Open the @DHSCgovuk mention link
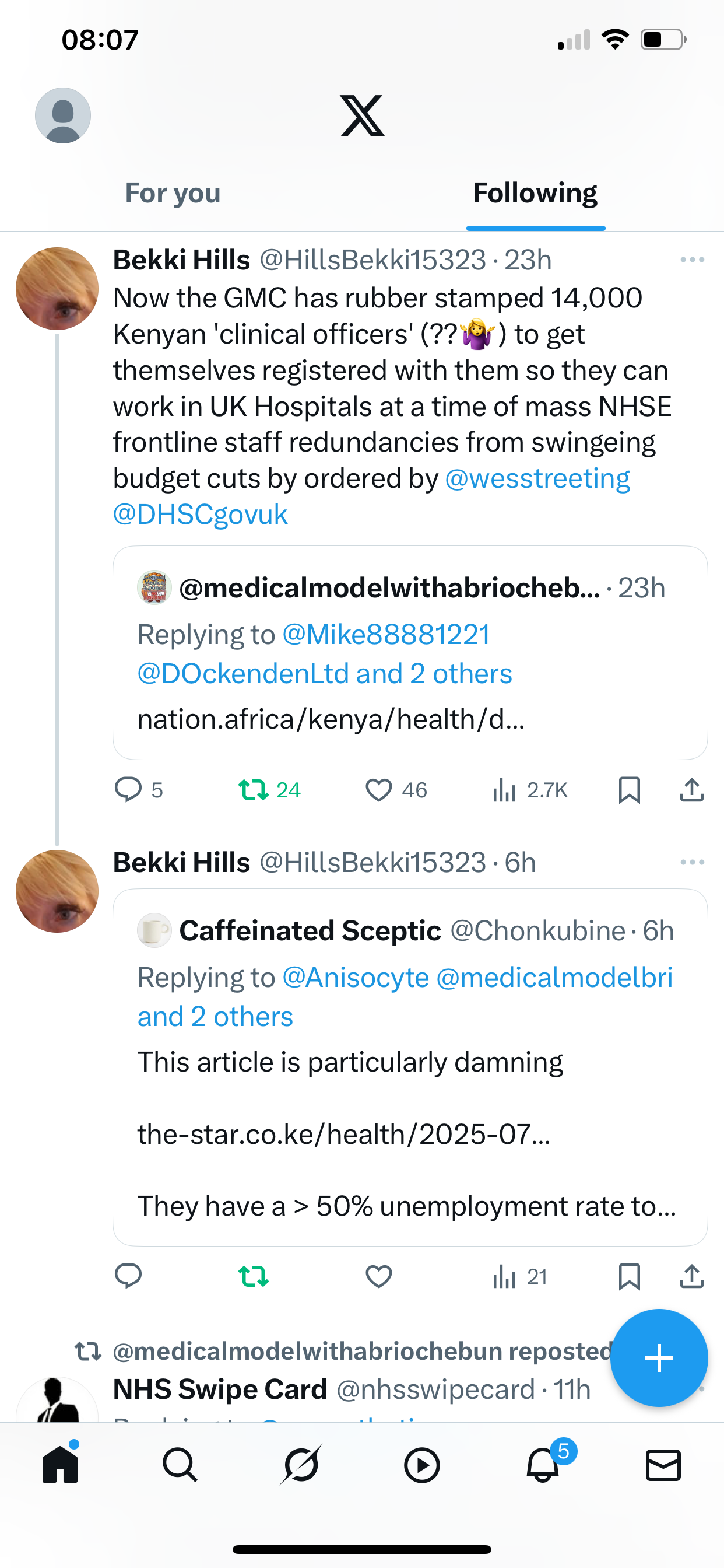The width and height of the screenshot is (724, 1568). [x=200, y=515]
